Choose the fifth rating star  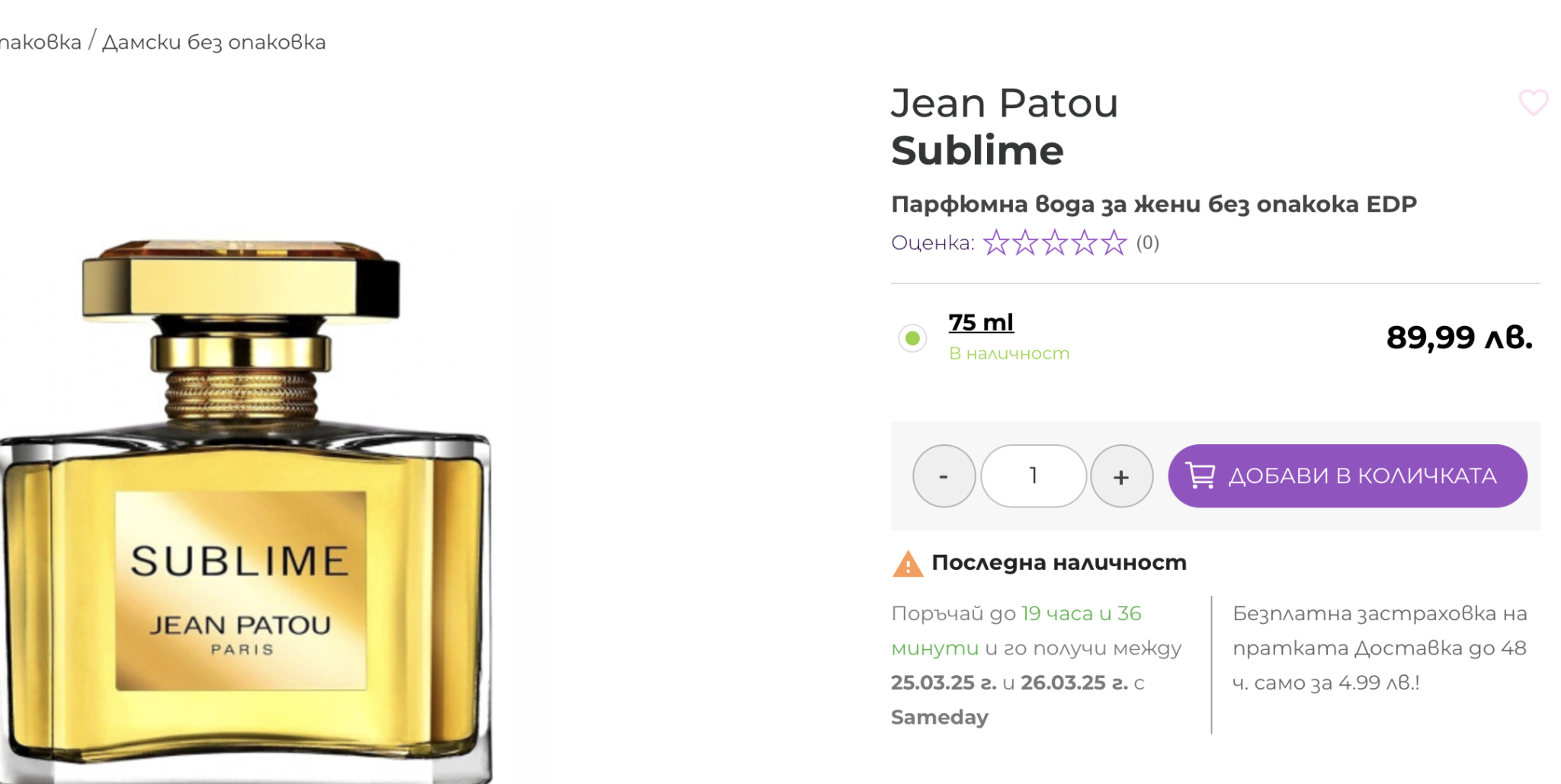(x=1114, y=243)
